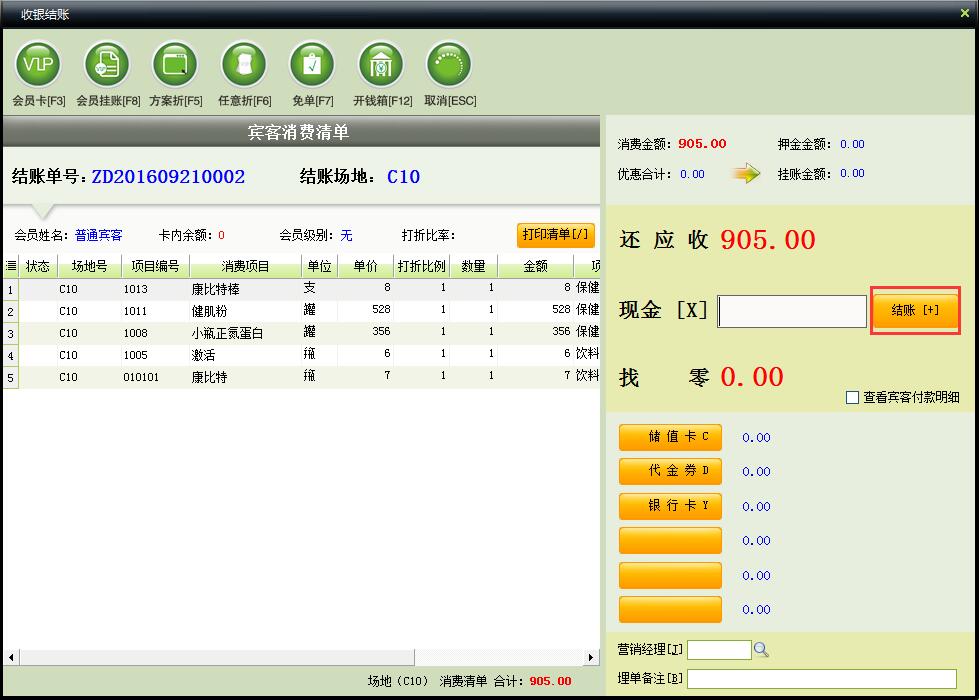This screenshot has height=700, width=979.
Task: Click bill number ZD201609210002
Action: click(x=168, y=177)
